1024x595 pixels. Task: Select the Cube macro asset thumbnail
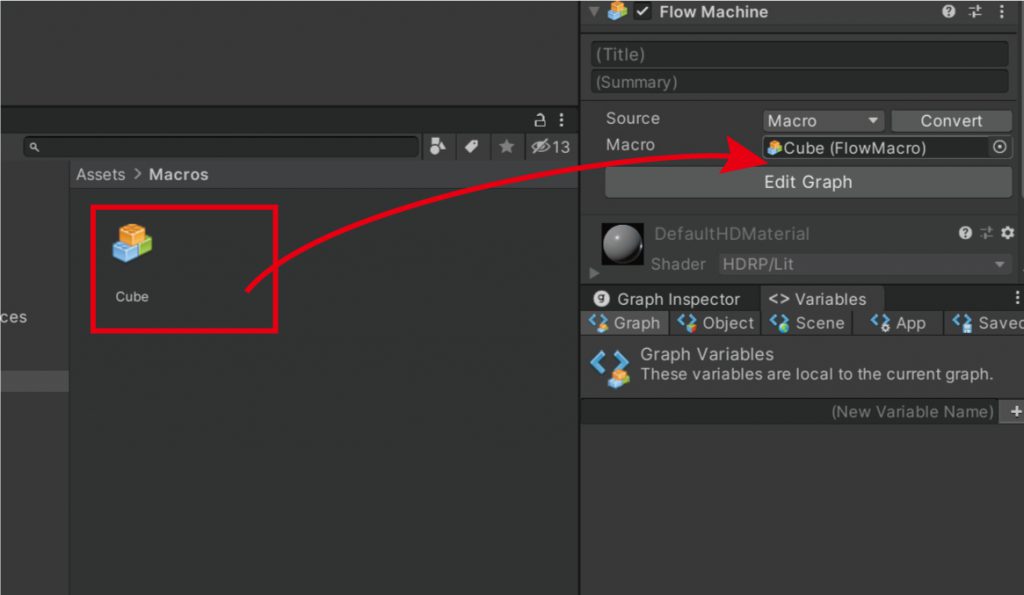(x=132, y=243)
